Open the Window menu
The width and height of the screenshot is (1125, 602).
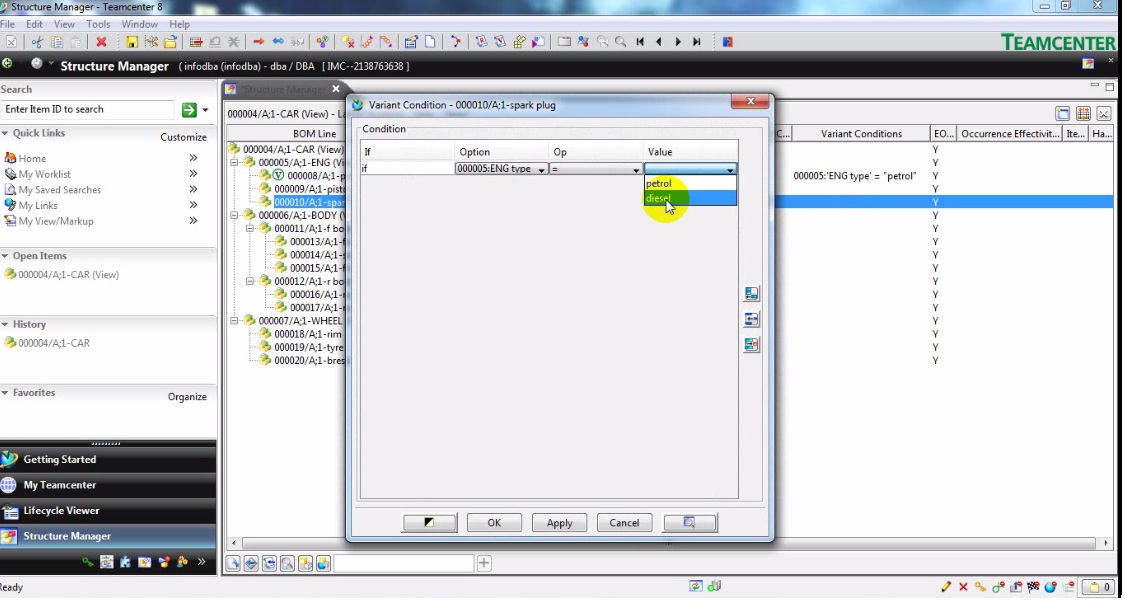(140, 24)
